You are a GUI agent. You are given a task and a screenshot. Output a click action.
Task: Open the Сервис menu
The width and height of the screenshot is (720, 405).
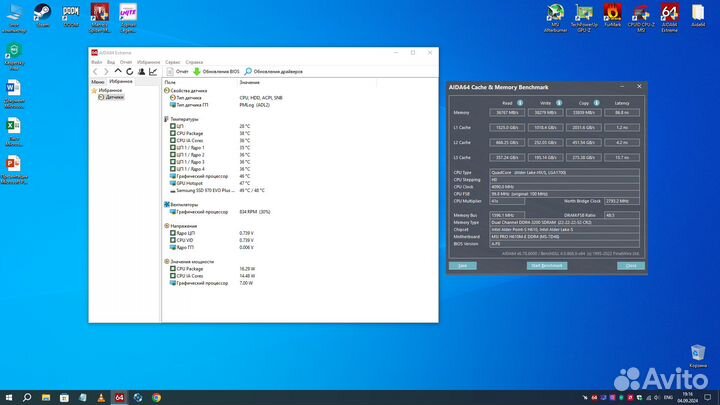coord(173,61)
